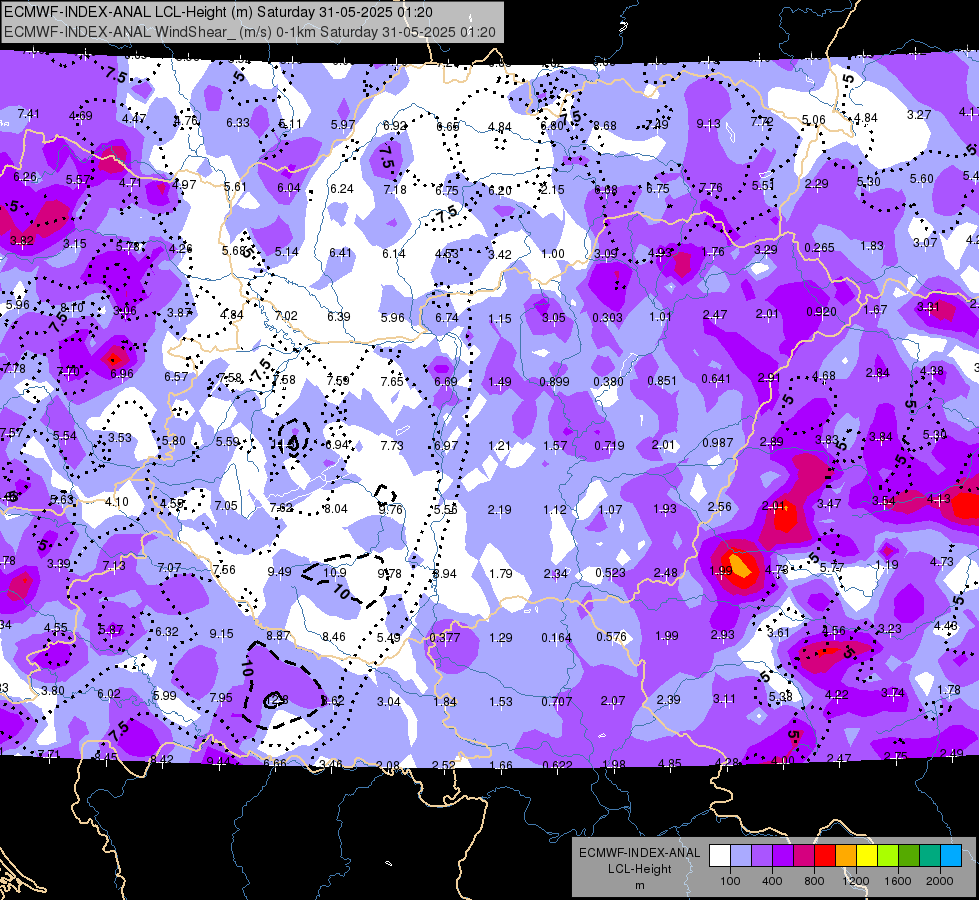Click the legend tick label 800

[x=814, y=881]
